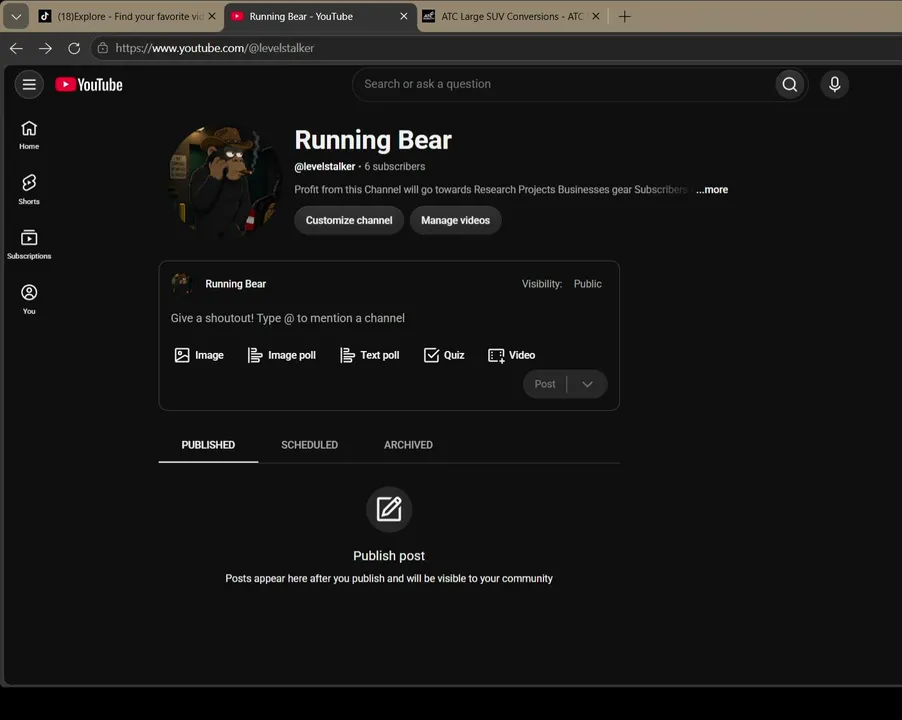Close the TikTok Explore tab
The width and height of the screenshot is (902, 720).
point(212,16)
